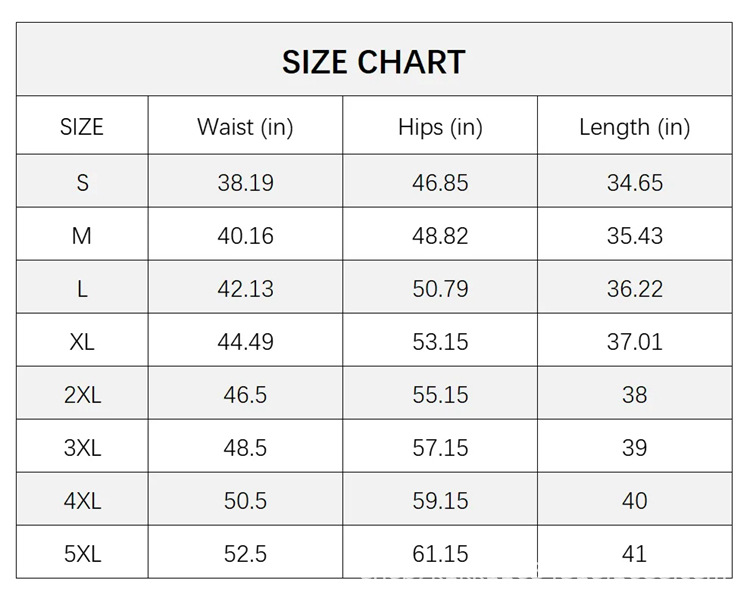Click the SIZE CHART title
The height and width of the screenshot is (602, 750).
[374, 62]
